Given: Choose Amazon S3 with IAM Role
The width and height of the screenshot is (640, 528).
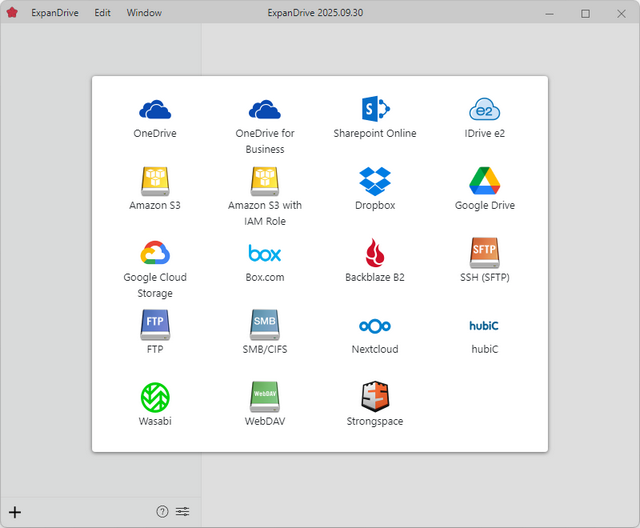Looking at the screenshot, I should tap(265, 181).
